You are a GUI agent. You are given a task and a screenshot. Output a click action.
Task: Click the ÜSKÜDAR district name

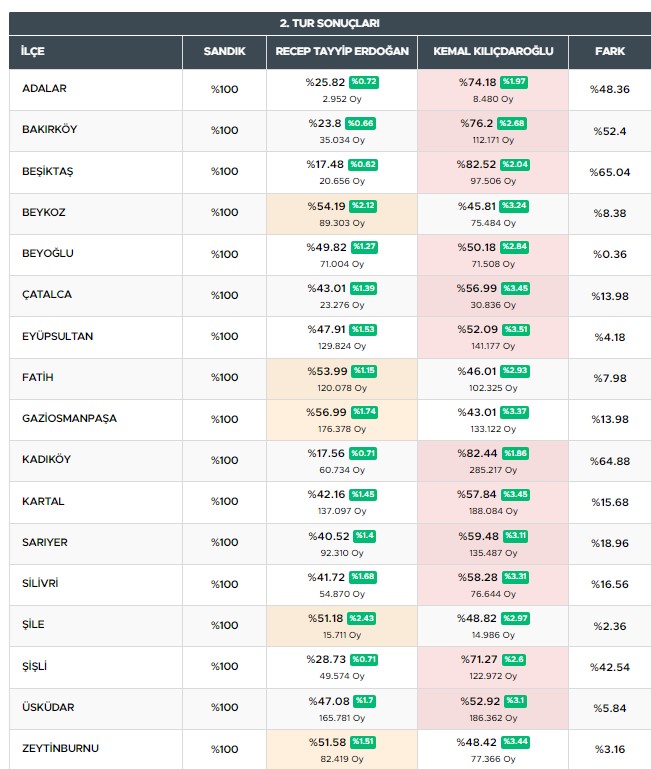49,707
